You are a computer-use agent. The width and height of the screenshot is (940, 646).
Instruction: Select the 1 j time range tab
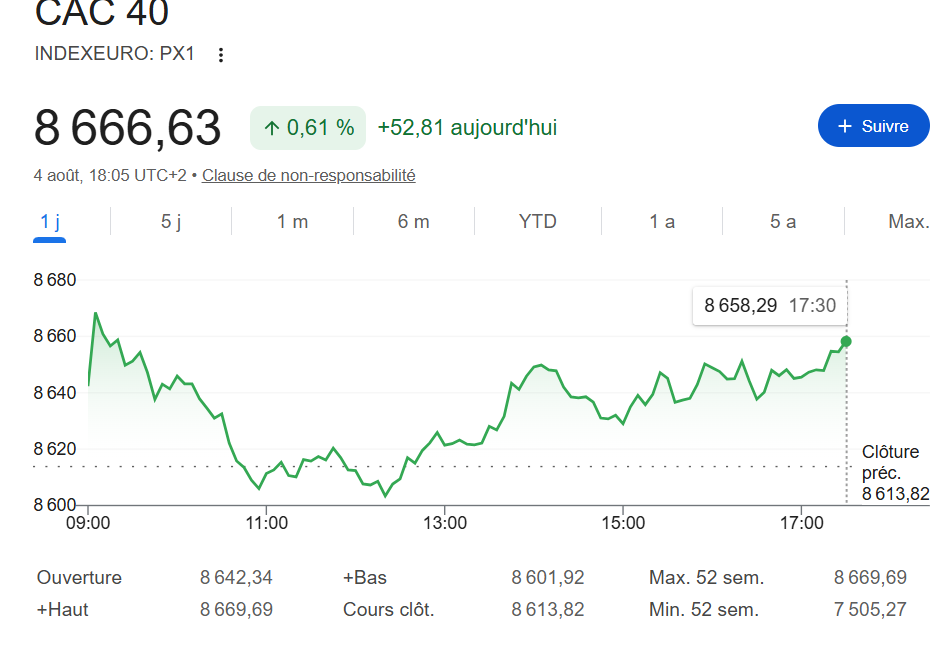coord(50,222)
